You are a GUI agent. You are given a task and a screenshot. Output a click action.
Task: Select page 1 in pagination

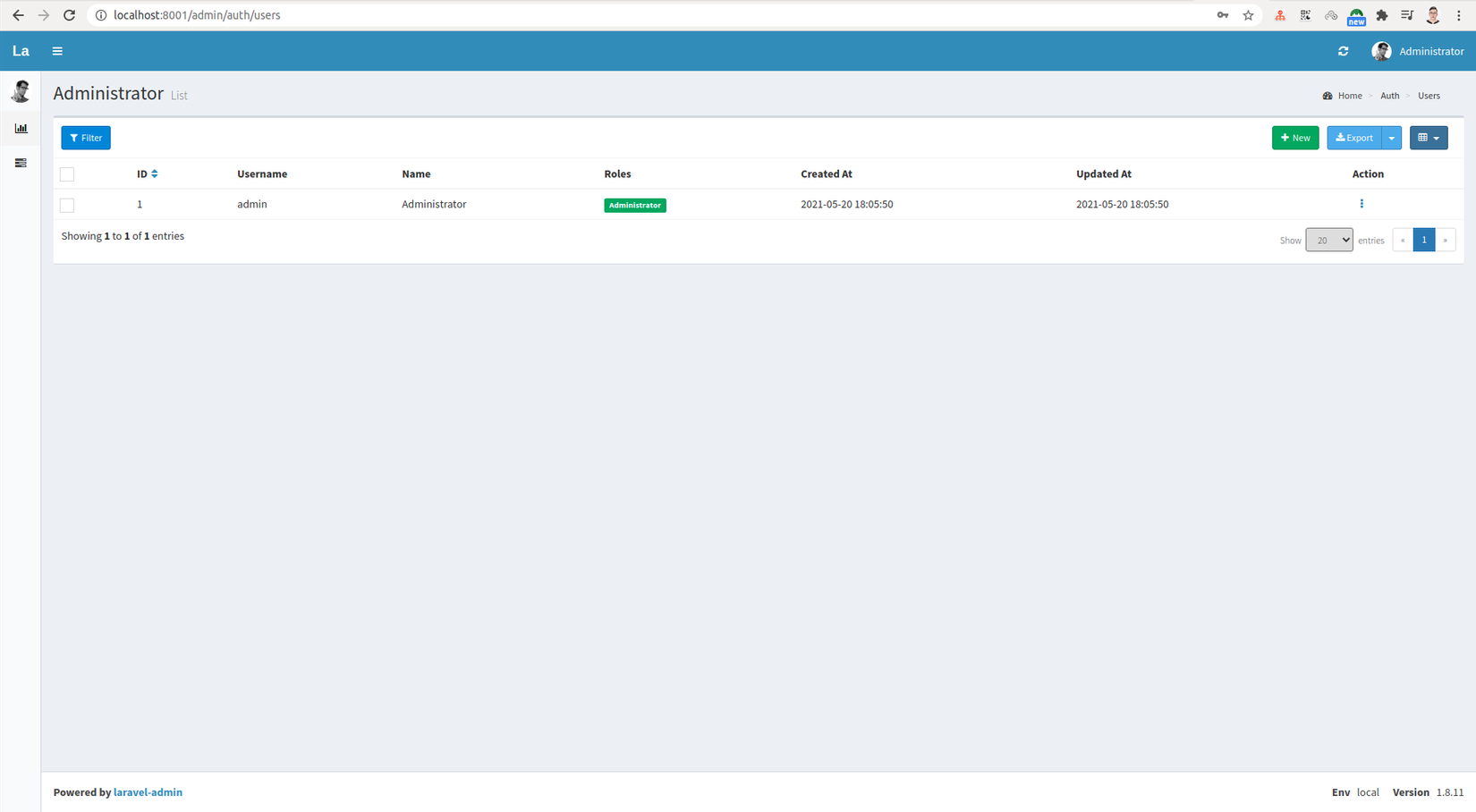point(1424,240)
